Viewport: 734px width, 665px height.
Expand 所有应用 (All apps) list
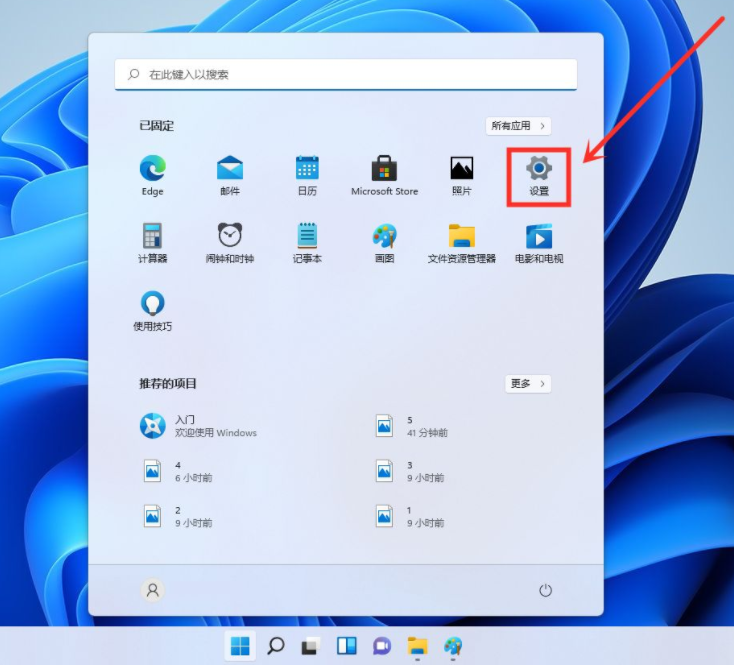(518, 126)
